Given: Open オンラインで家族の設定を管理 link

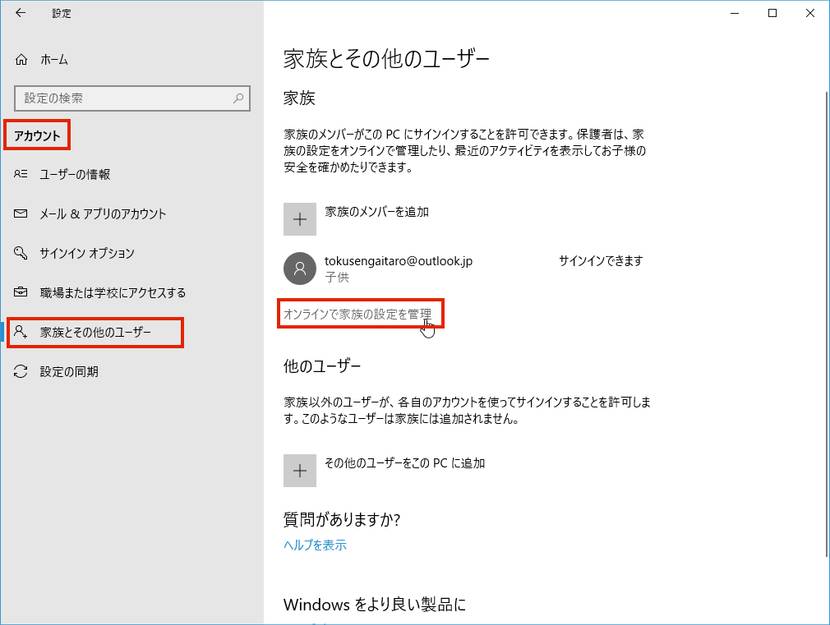Looking at the screenshot, I should [358, 314].
